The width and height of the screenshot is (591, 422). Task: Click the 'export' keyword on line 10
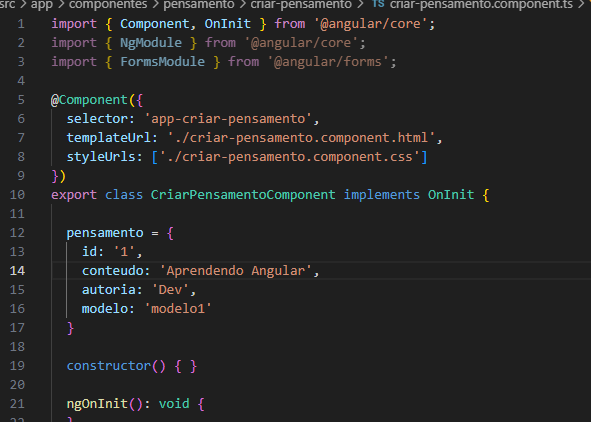click(x=74, y=195)
